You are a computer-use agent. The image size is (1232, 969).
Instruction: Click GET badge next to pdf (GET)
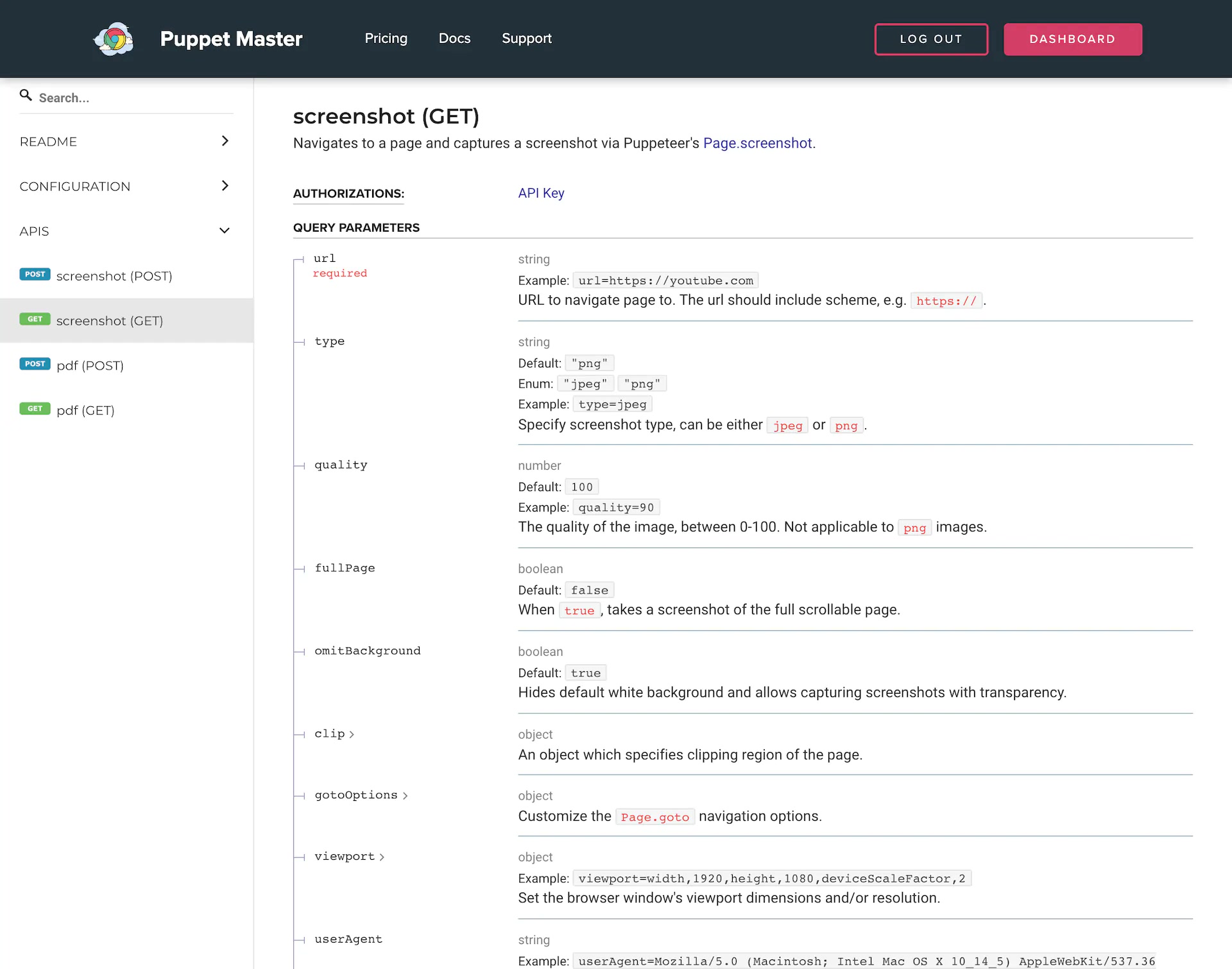tap(35, 409)
